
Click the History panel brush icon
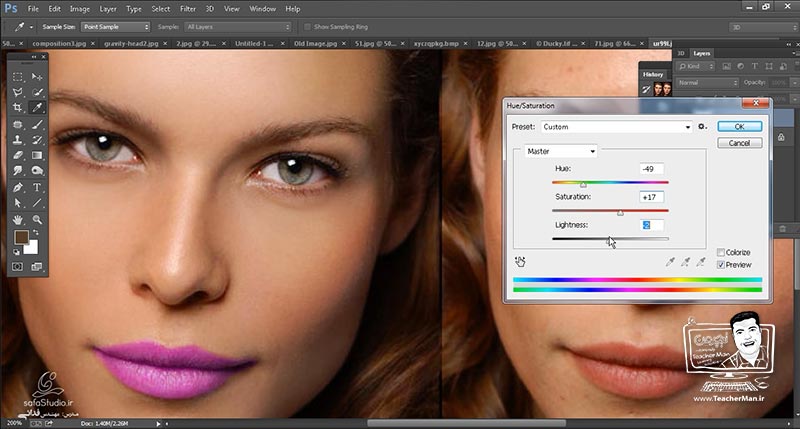(x=646, y=90)
